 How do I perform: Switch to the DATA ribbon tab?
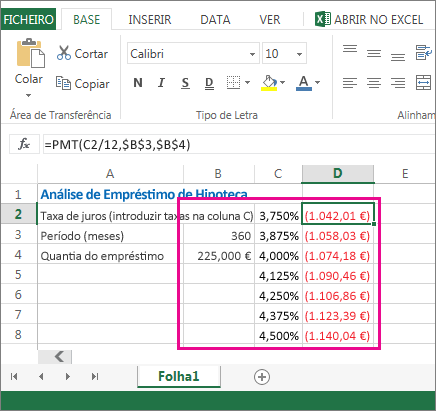(x=215, y=20)
